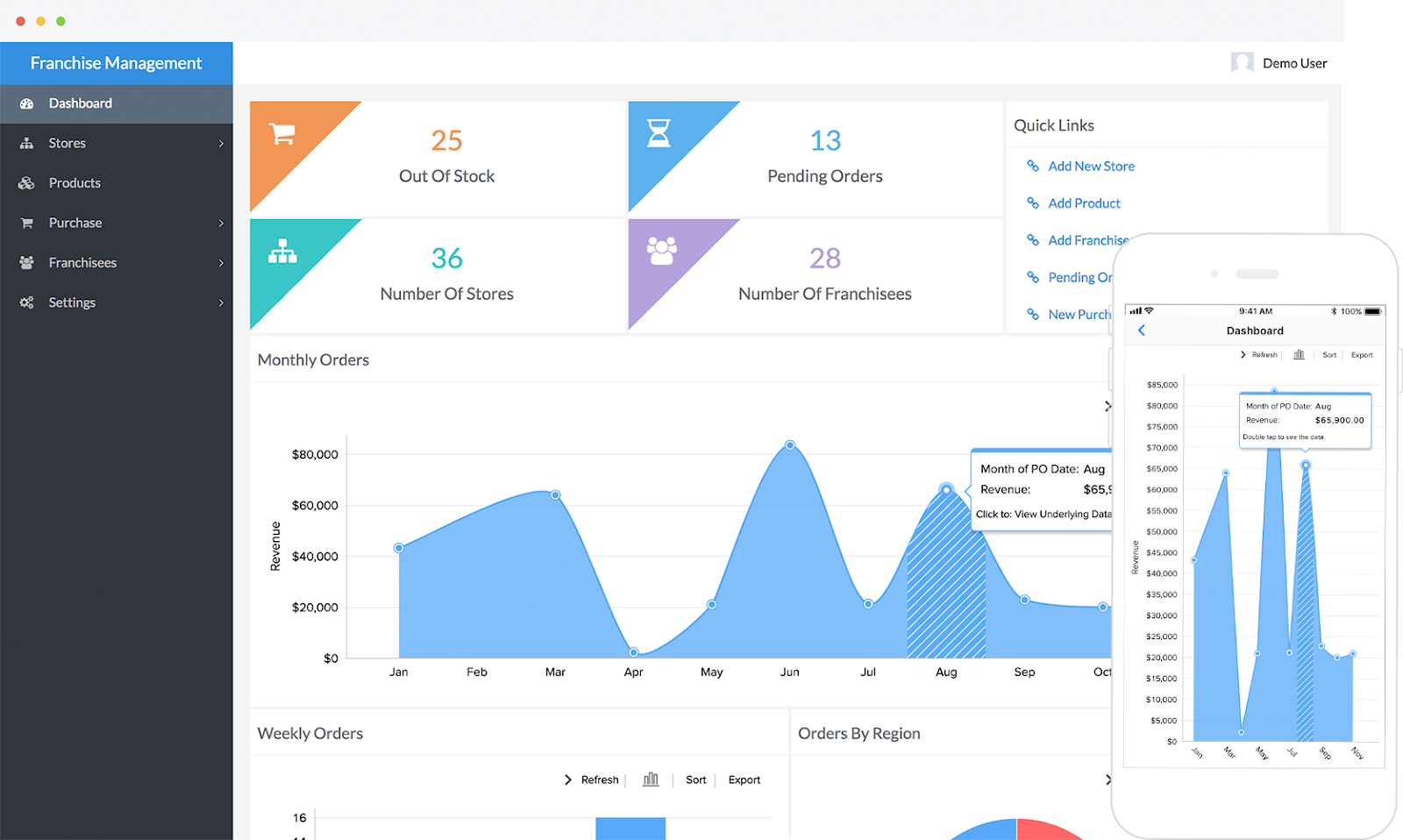Click the Franchisees people icon in sidebar
Image resolution: width=1403 pixels, height=840 pixels.
point(26,263)
